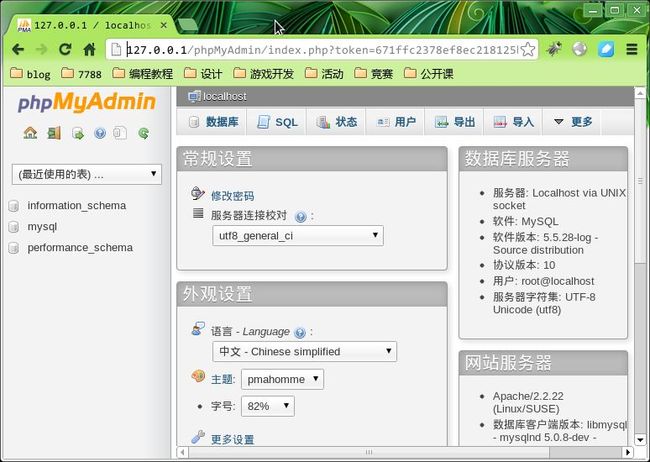Screen dimensions: 650x462
Task: Open the pmahomme theme dropdown
Action: pyautogui.click(x=282, y=379)
